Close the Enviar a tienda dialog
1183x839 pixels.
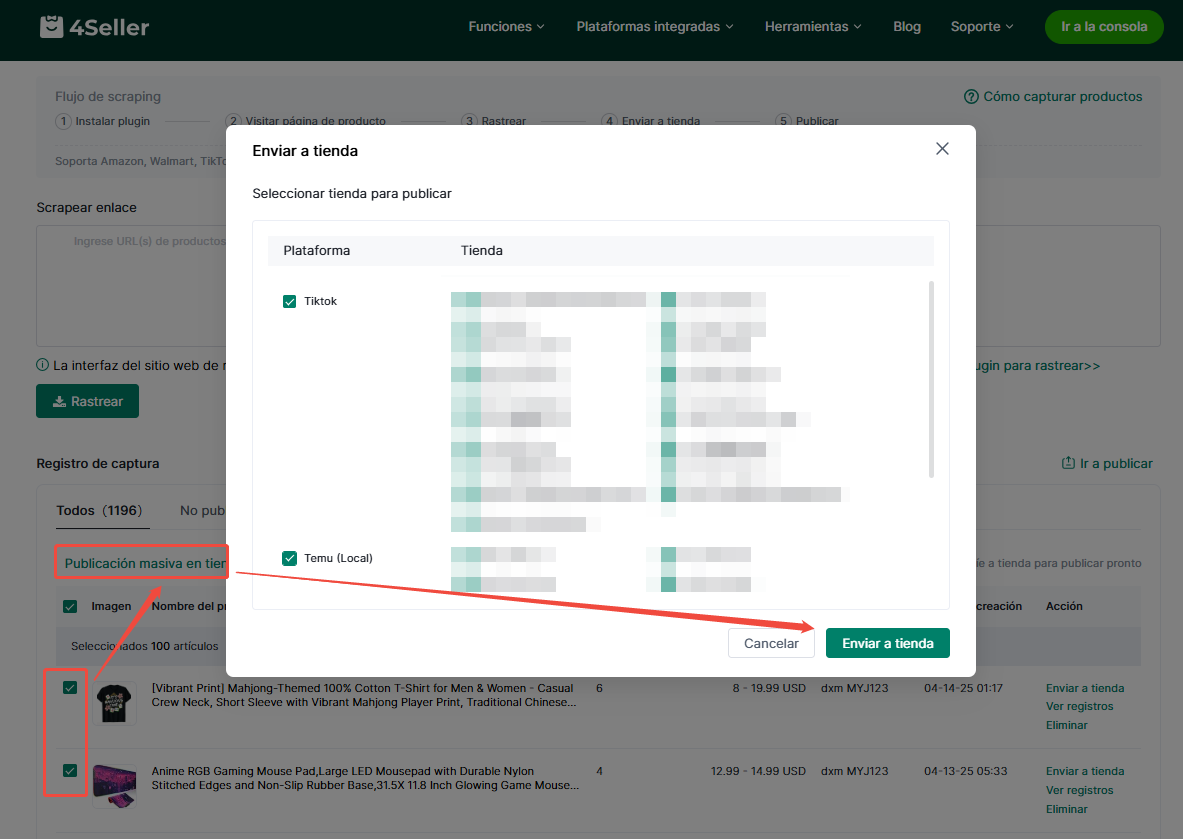941,149
